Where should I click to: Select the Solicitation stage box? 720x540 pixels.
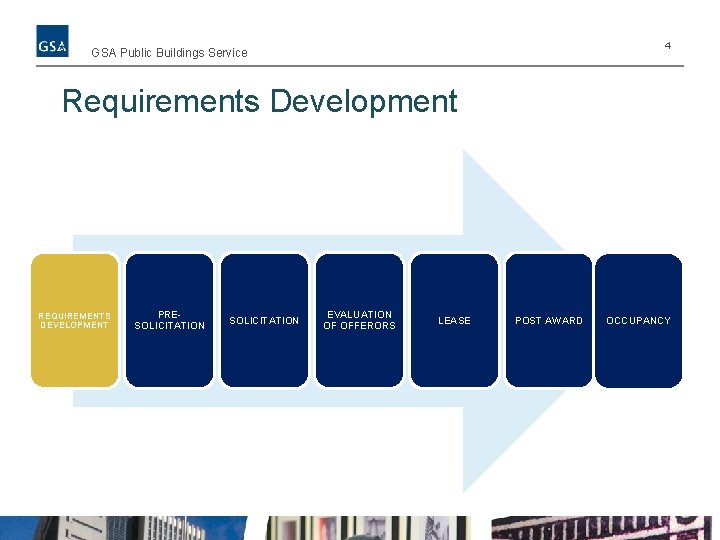click(264, 321)
